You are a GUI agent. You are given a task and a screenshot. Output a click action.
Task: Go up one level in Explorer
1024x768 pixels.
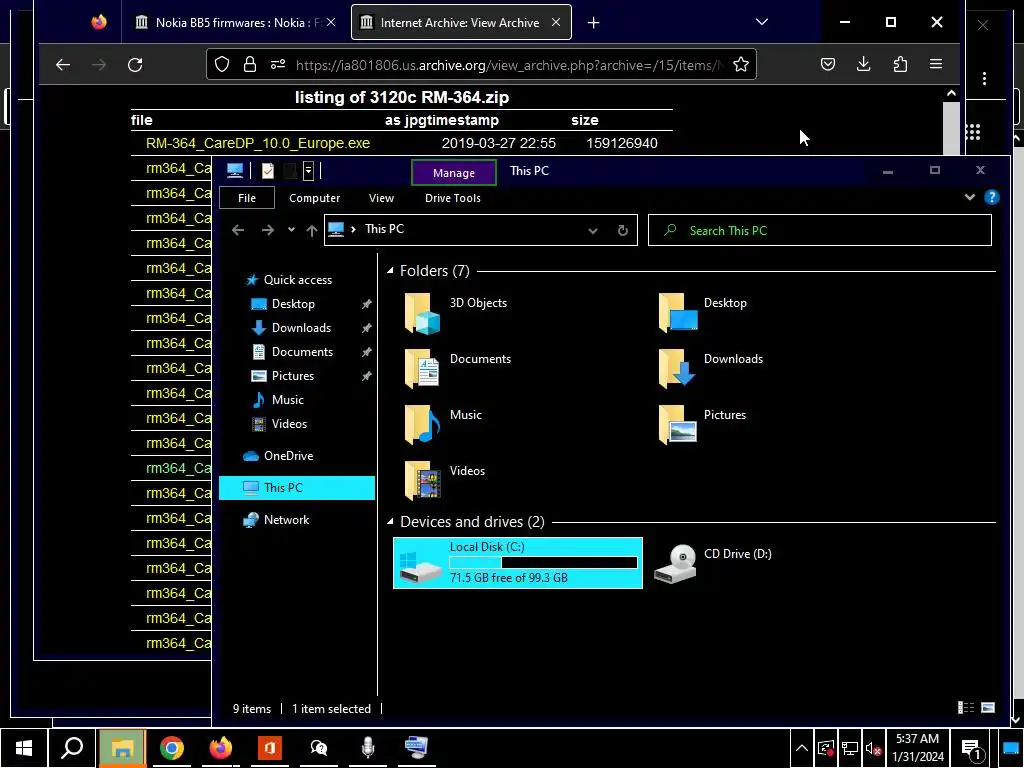click(x=312, y=230)
